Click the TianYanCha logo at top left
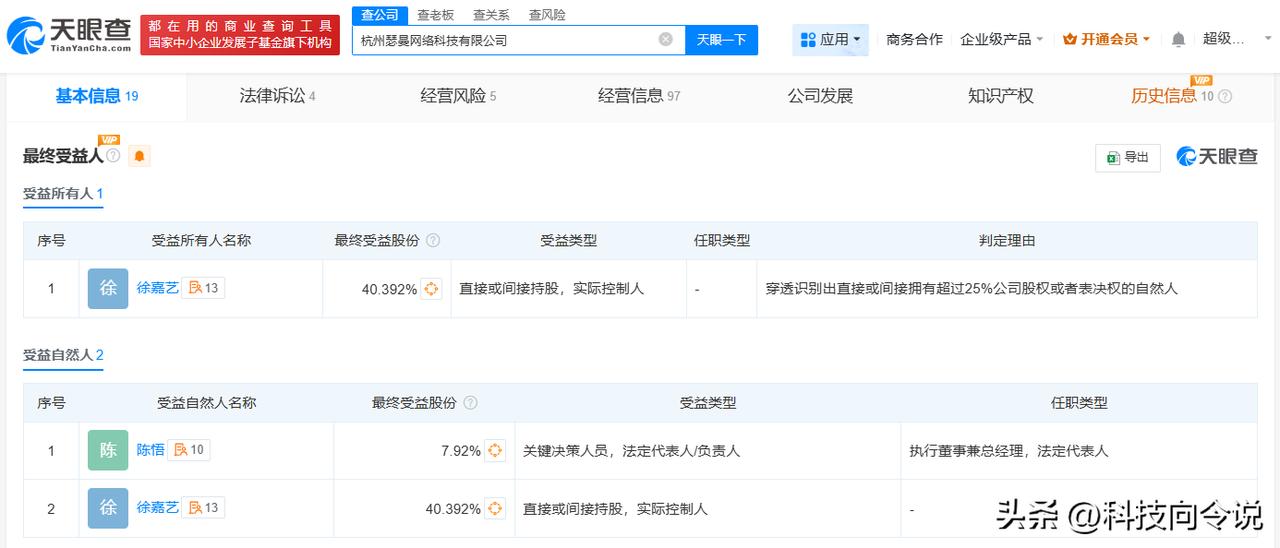Screen dimensions: 1280x548 tap(68, 35)
